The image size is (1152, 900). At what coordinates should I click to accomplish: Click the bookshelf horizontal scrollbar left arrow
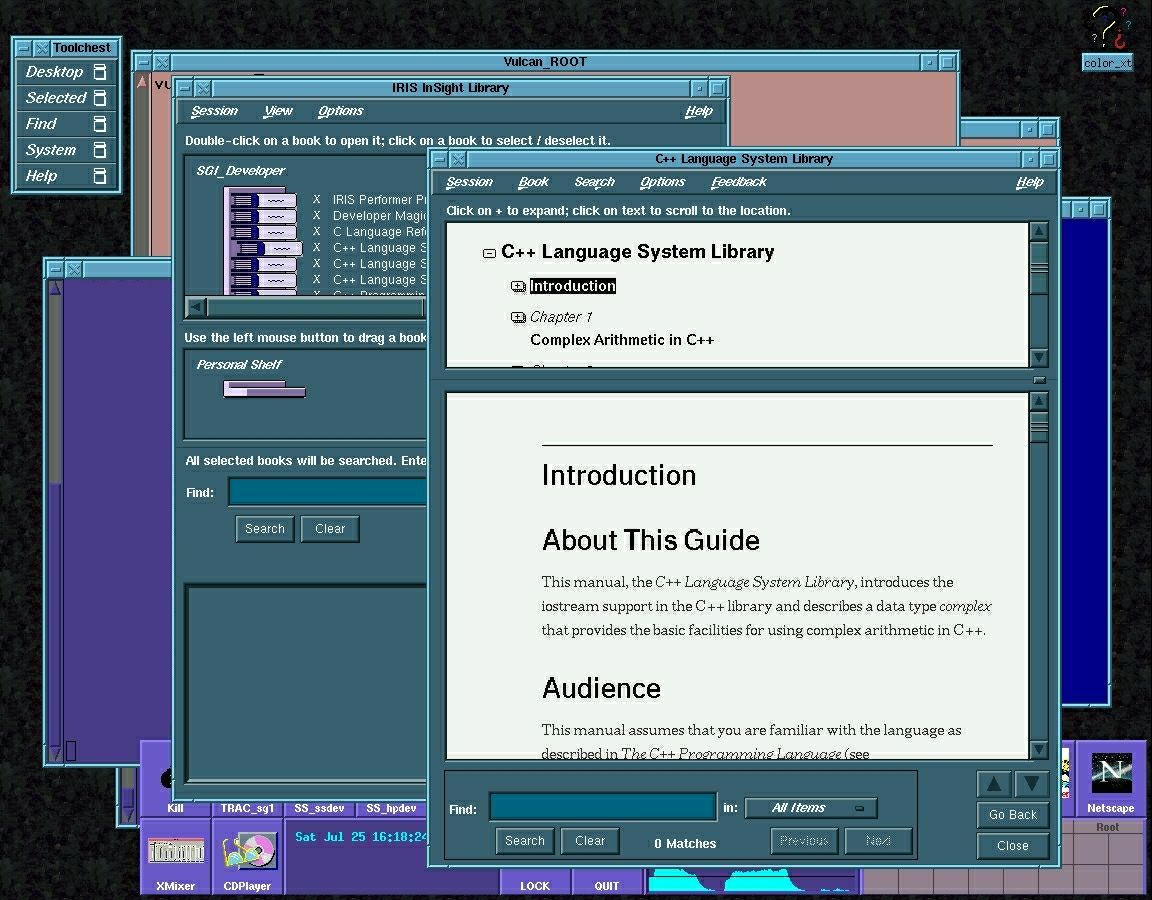[196, 308]
